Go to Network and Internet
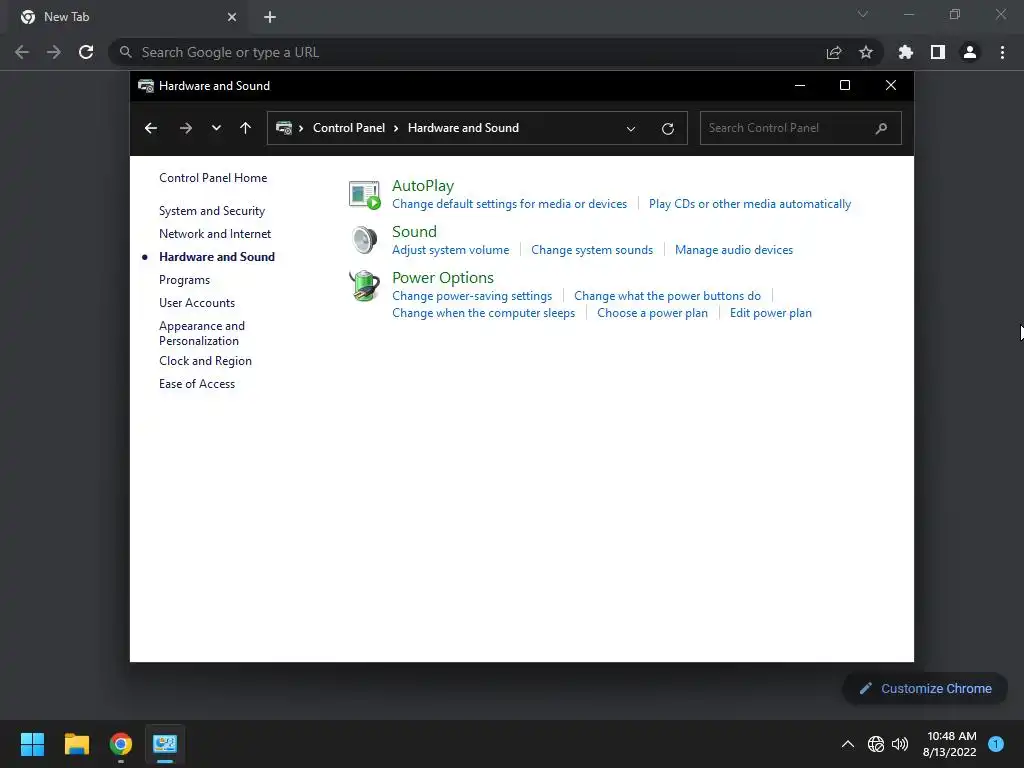Screen dimensions: 1024x768 coord(215,234)
